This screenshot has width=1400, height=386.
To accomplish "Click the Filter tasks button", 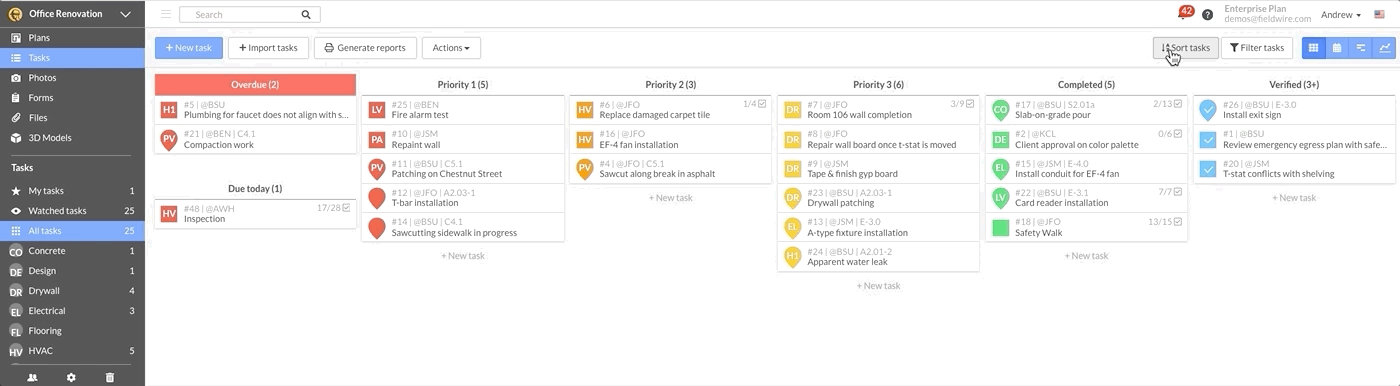I will pos(1256,48).
